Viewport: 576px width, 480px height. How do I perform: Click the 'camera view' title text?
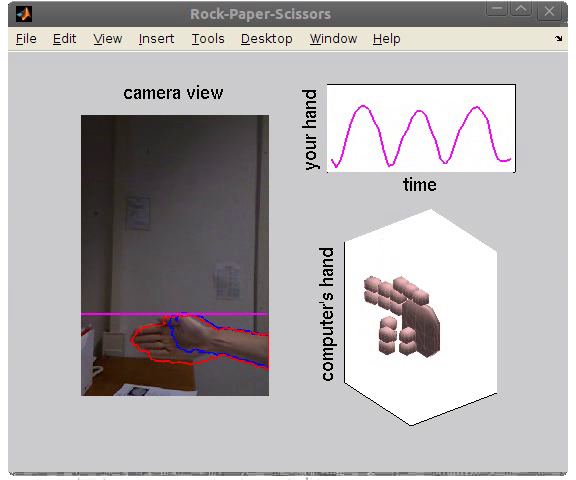click(x=173, y=93)
